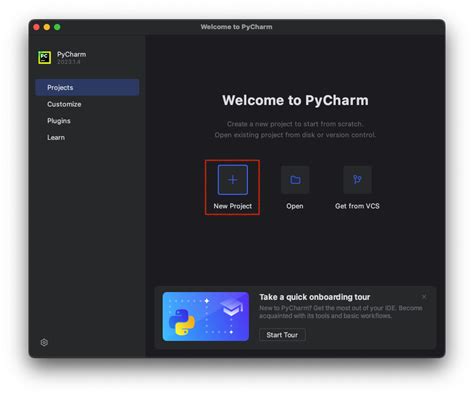Click the PyCharm version number text

tap(69, 62)
